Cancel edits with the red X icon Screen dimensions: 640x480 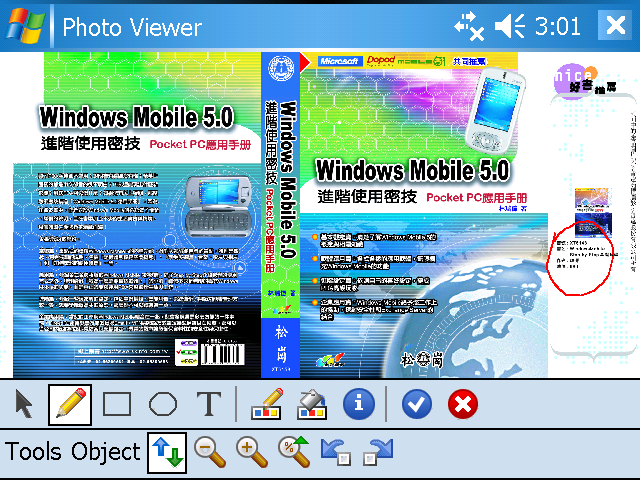pos(463,404)
